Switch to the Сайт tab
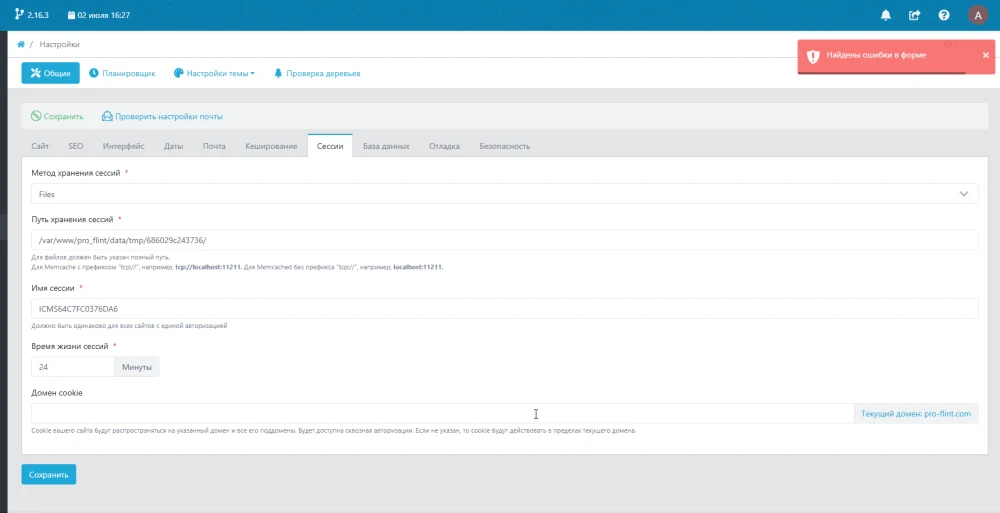The image size is (1000, 513). click(40, 146)
